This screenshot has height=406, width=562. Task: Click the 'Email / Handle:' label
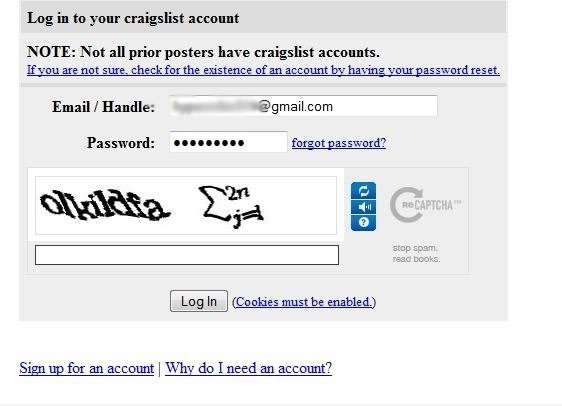(103, 107)
